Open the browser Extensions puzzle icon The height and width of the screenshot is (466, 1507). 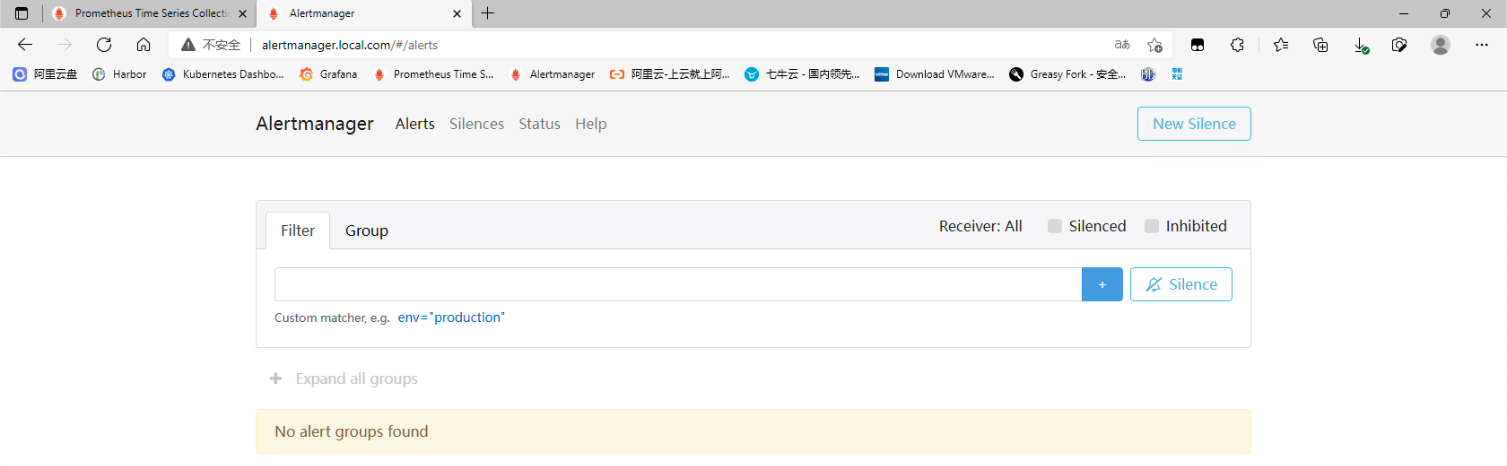(x=1237, y=45)
